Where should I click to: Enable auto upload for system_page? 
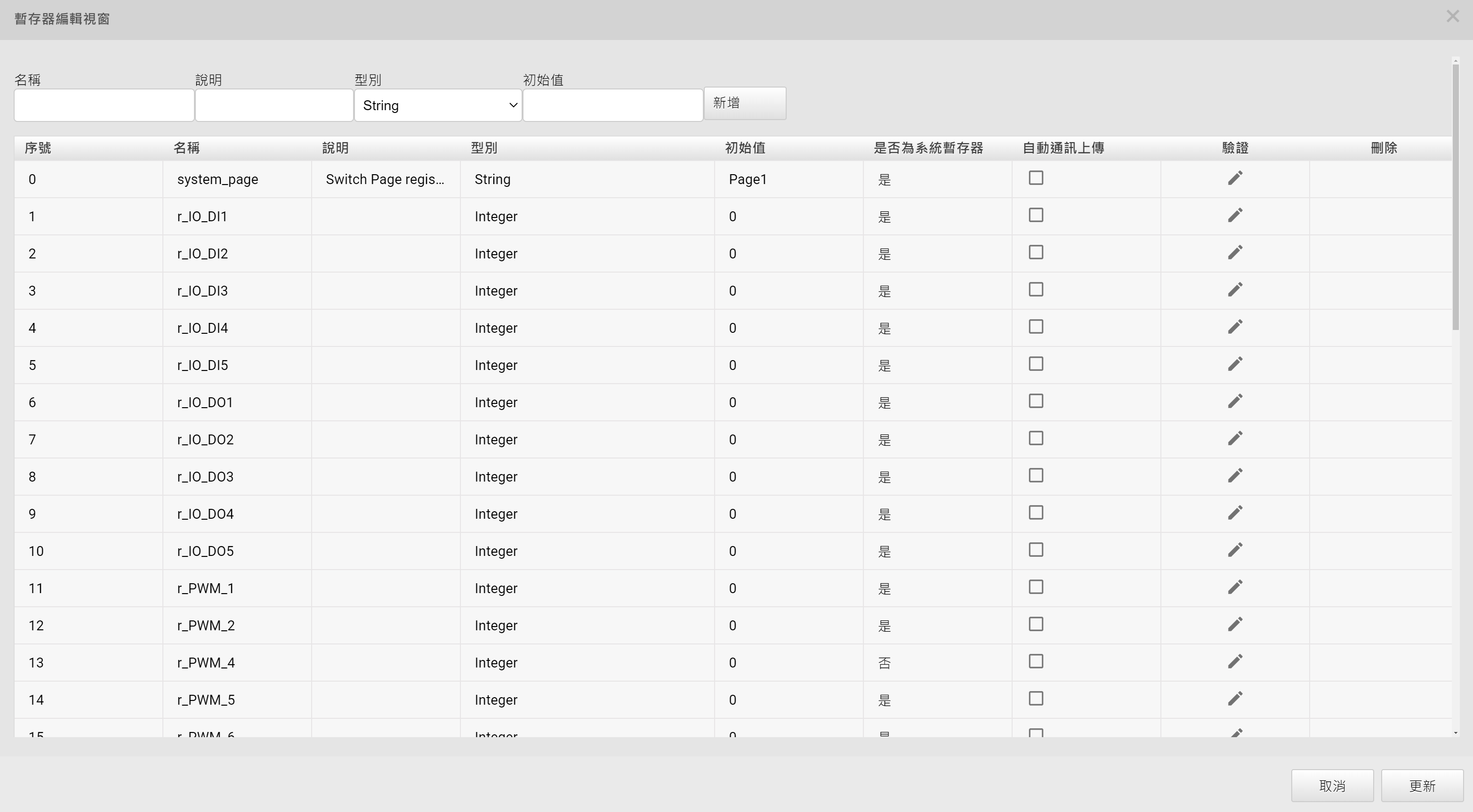[x=1036, y=178]
